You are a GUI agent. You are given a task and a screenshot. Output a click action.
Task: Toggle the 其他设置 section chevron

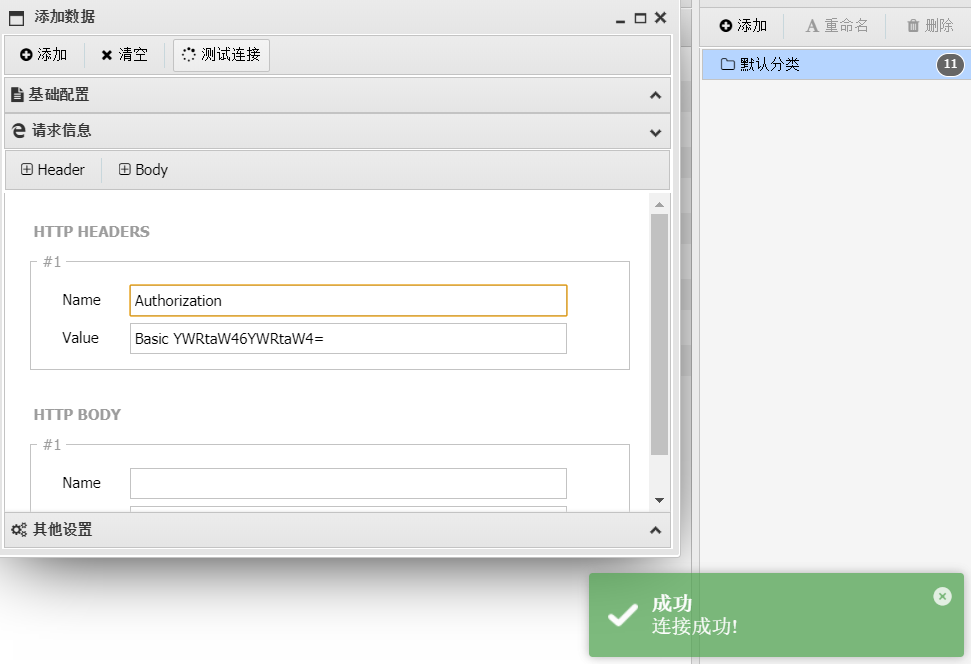click(x=655, y=530)
